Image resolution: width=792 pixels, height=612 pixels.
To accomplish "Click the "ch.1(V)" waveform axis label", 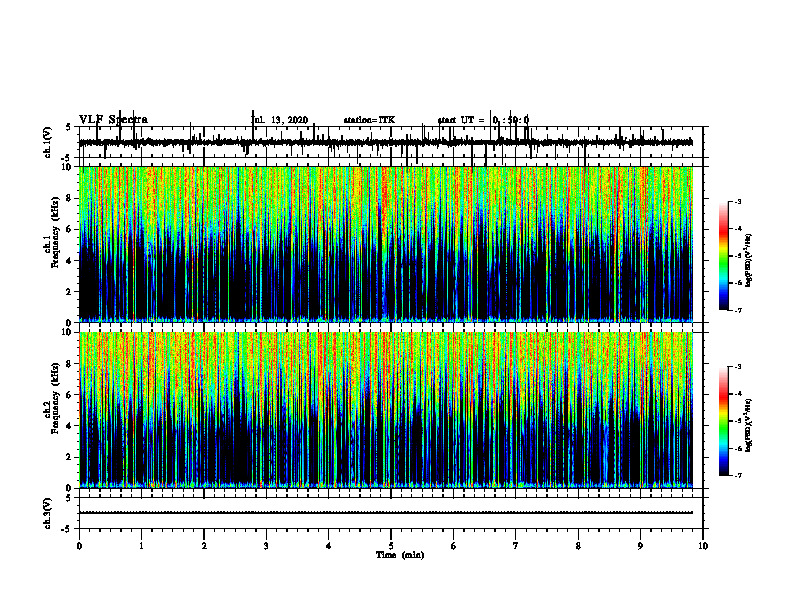I will click(x=48, y=142).
